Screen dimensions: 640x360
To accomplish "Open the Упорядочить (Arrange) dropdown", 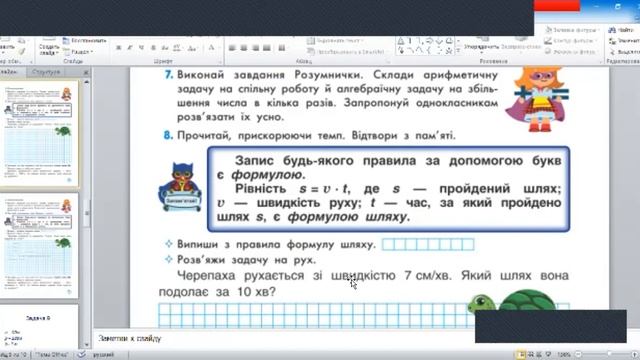I will tap(481, 46).
